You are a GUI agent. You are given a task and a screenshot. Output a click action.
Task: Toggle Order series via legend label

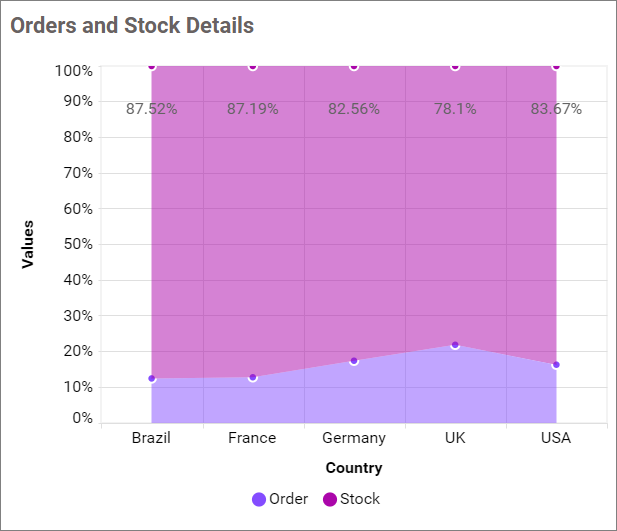[x=288, y=499]
